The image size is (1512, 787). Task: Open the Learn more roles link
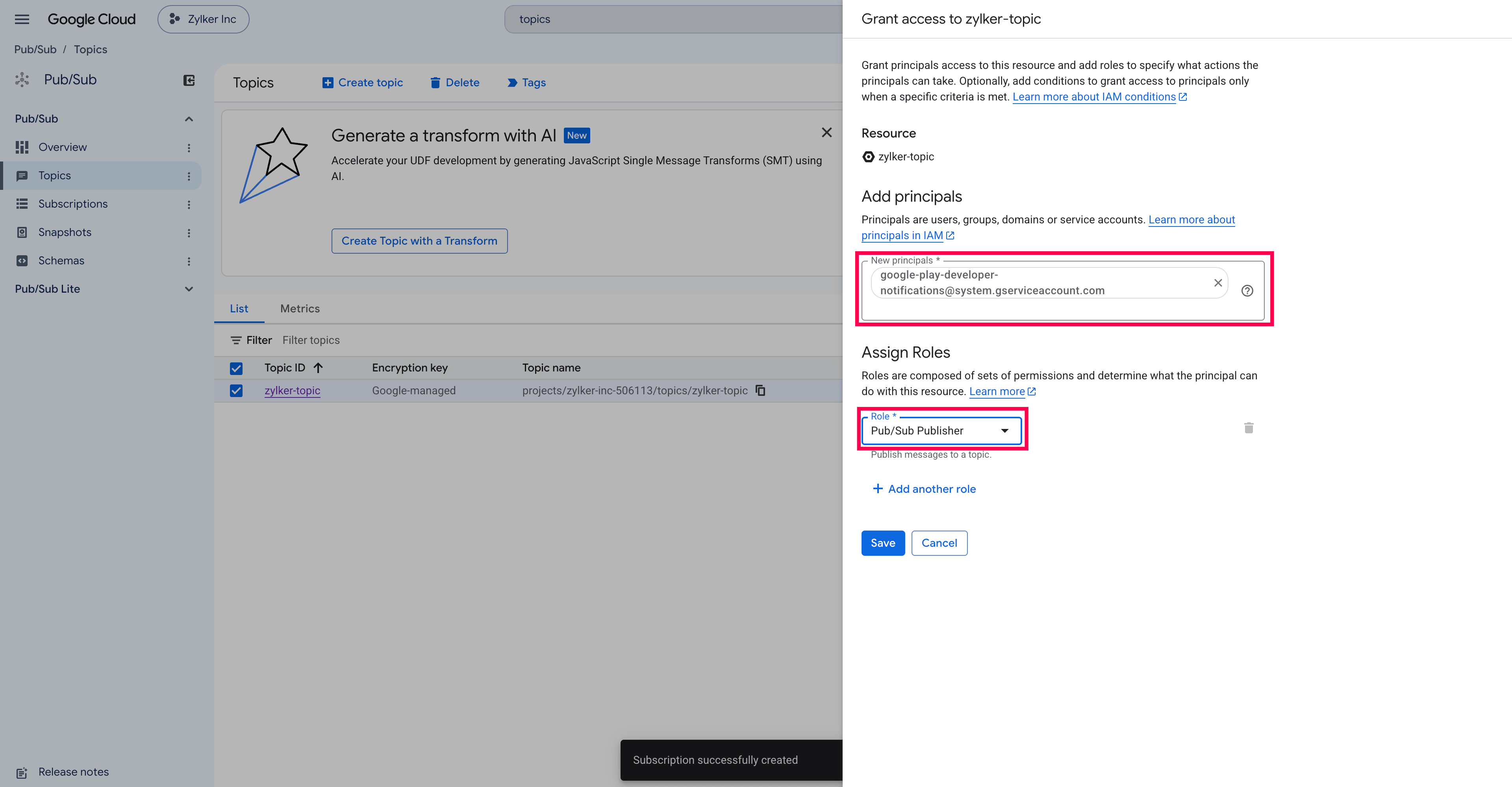pyautogui.click(x=1002, y=392)
